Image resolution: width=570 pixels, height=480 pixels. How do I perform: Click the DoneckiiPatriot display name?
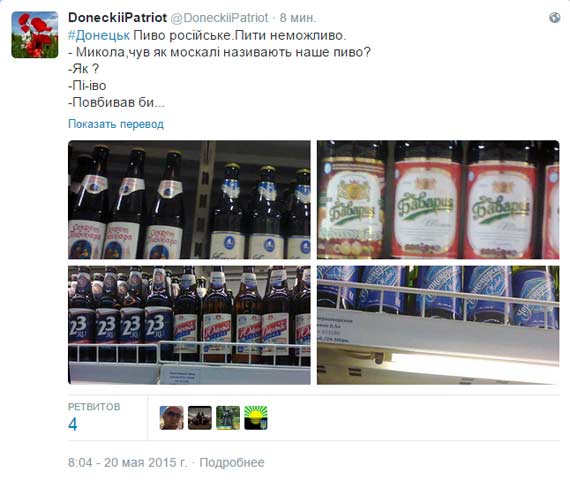point(117,17)
